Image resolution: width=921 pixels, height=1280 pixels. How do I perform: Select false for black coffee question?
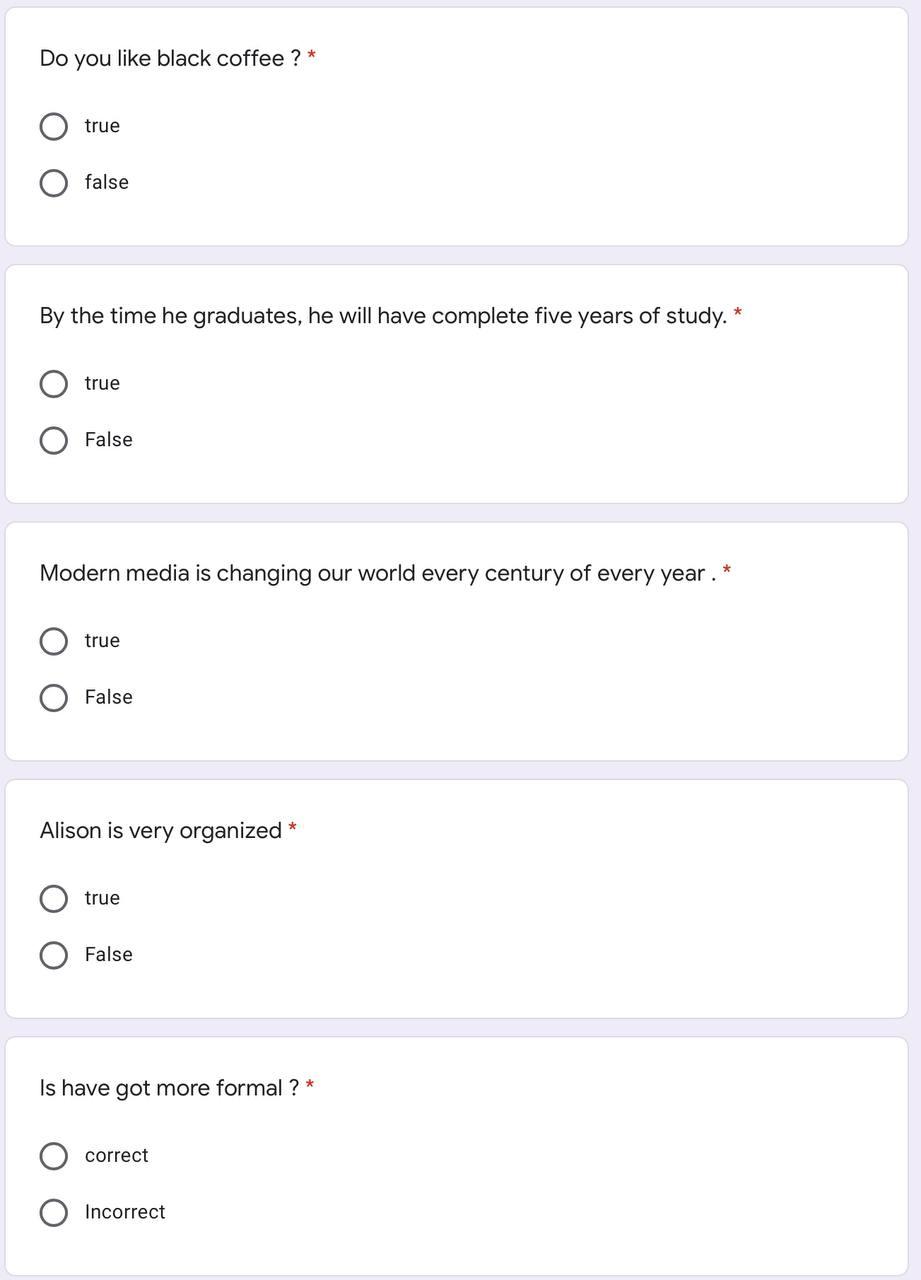(x=54, y=183)
